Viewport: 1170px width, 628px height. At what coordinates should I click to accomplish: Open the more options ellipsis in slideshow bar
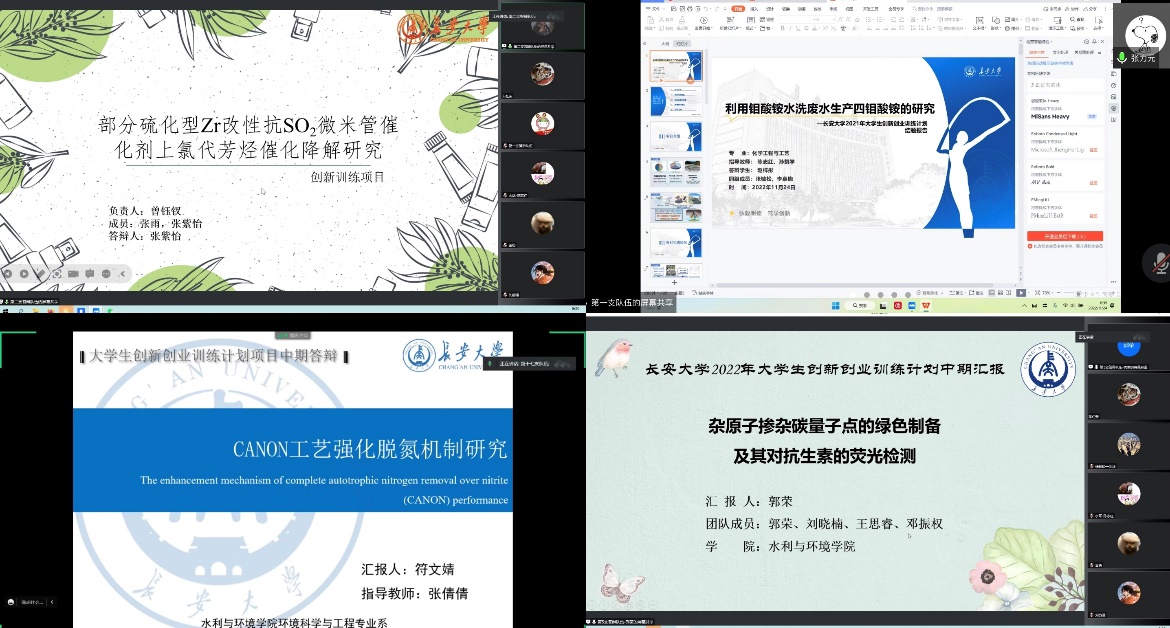coord(104,273)
